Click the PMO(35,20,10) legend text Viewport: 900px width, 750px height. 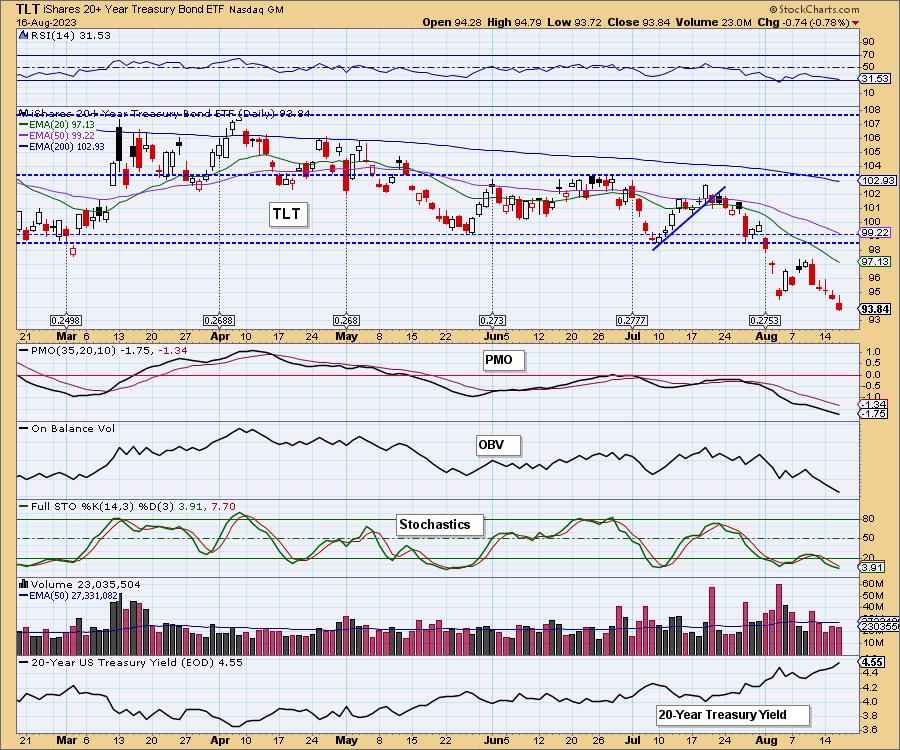tap(103, 350)
